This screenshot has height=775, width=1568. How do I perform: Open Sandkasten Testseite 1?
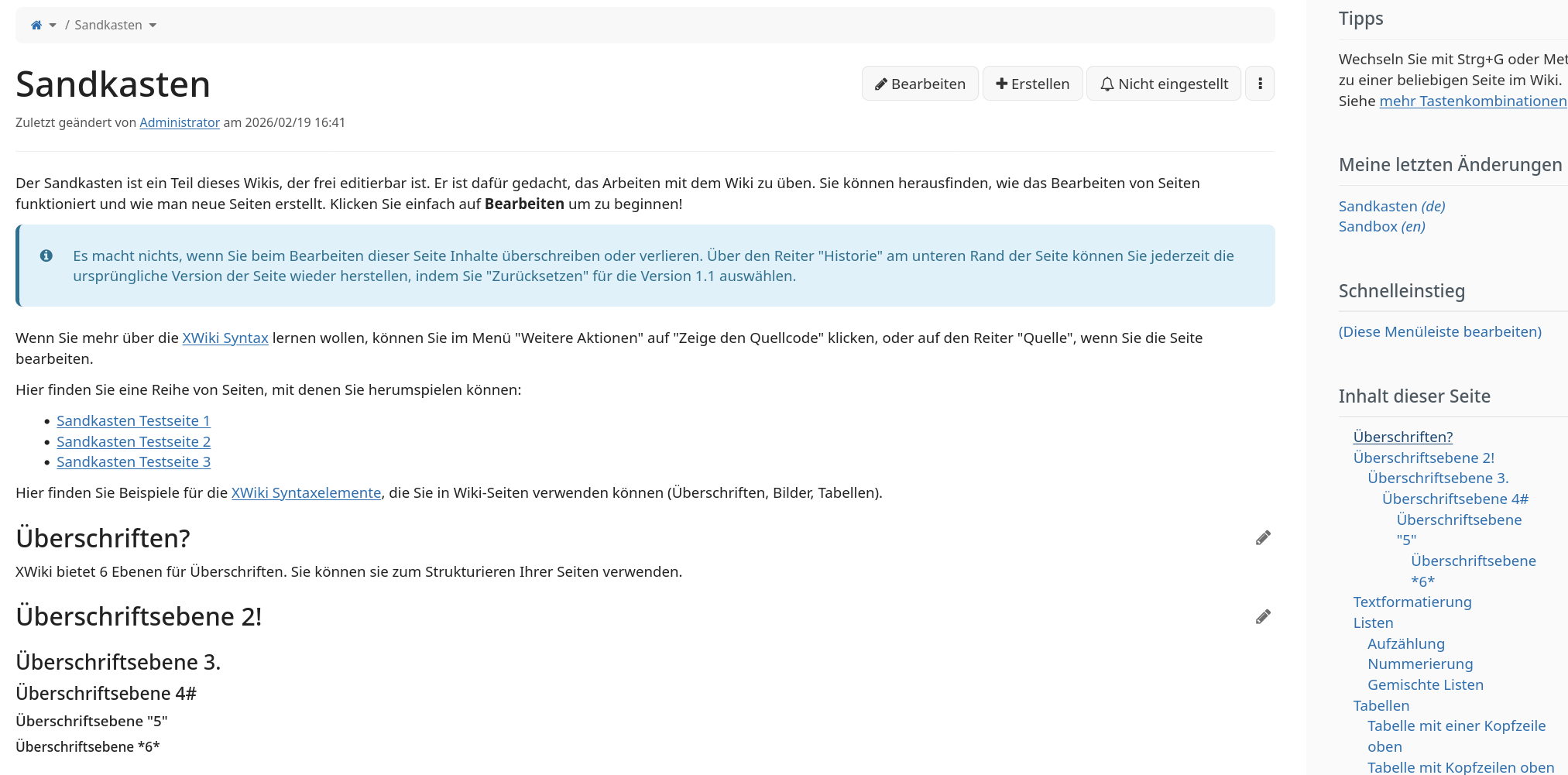(133, 421)
